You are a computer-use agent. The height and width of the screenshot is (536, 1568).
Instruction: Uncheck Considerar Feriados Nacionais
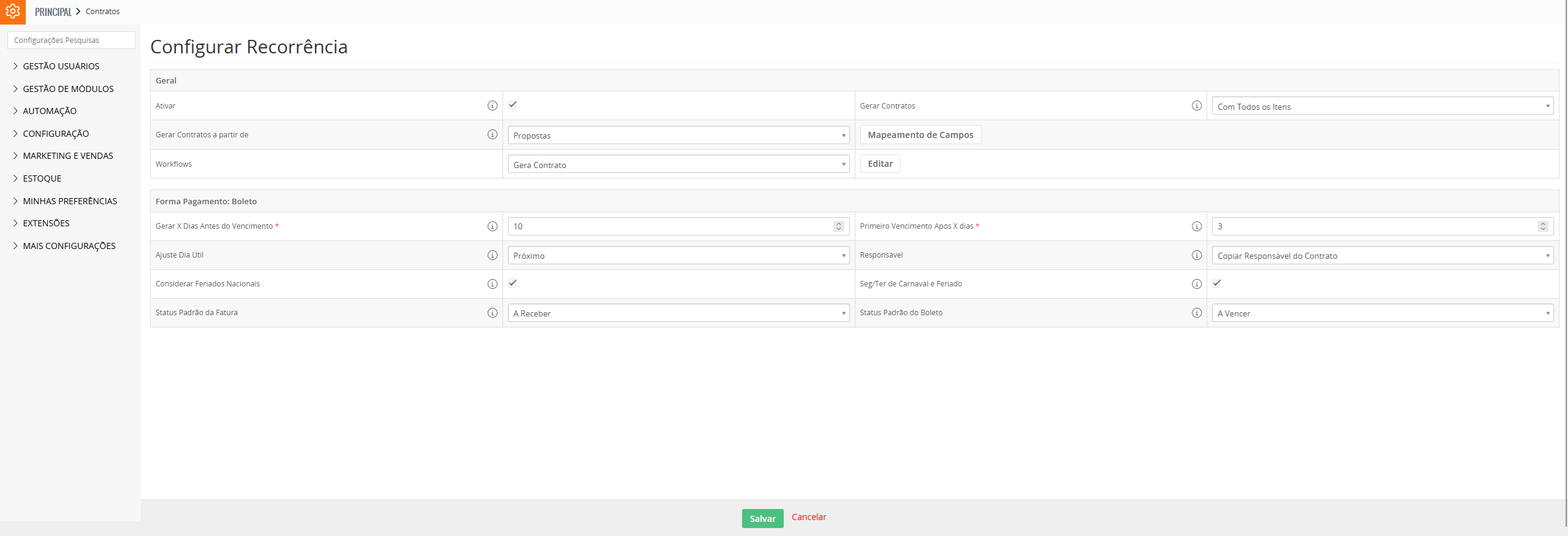[513, 283]
